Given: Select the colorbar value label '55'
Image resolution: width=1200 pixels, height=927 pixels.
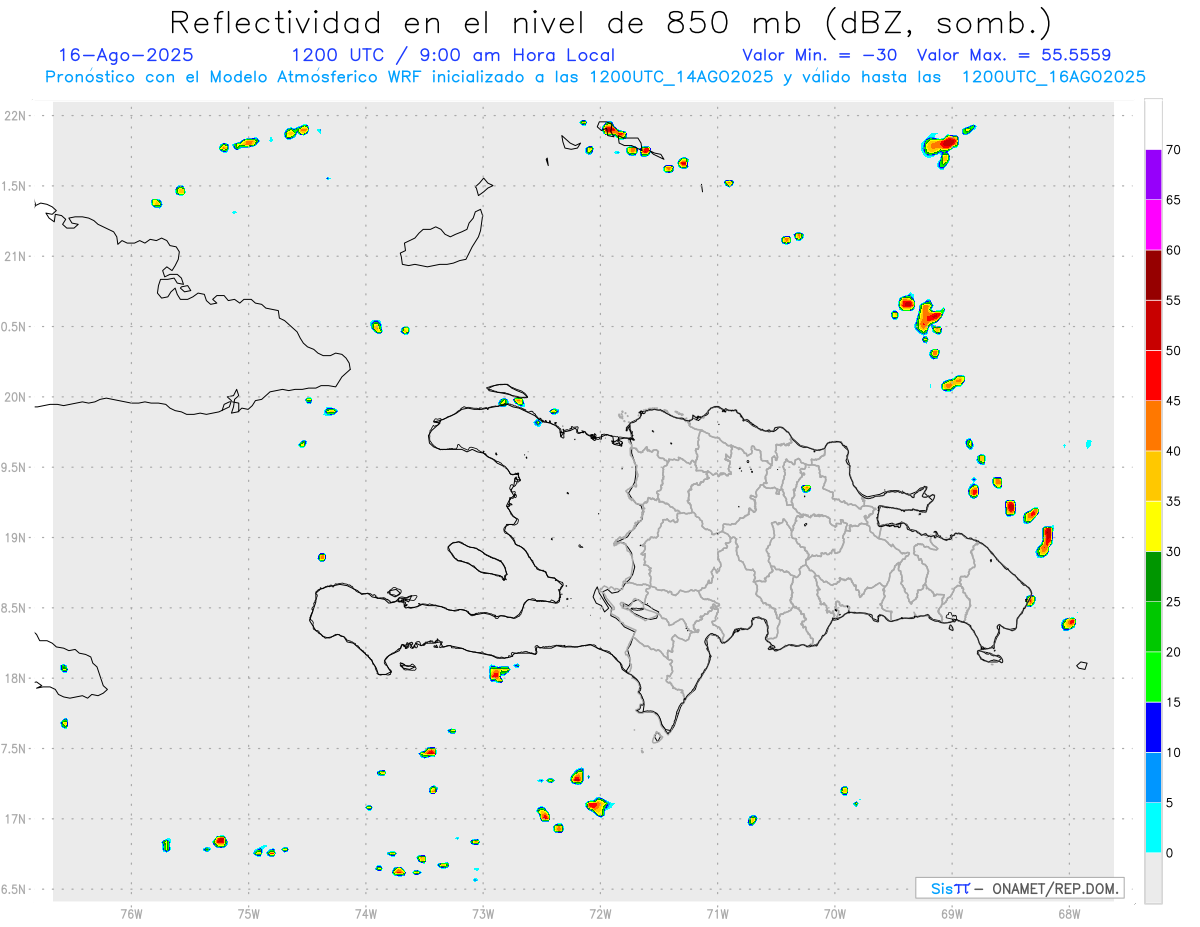Looking at the screenshot, I should click(1173, 300).
